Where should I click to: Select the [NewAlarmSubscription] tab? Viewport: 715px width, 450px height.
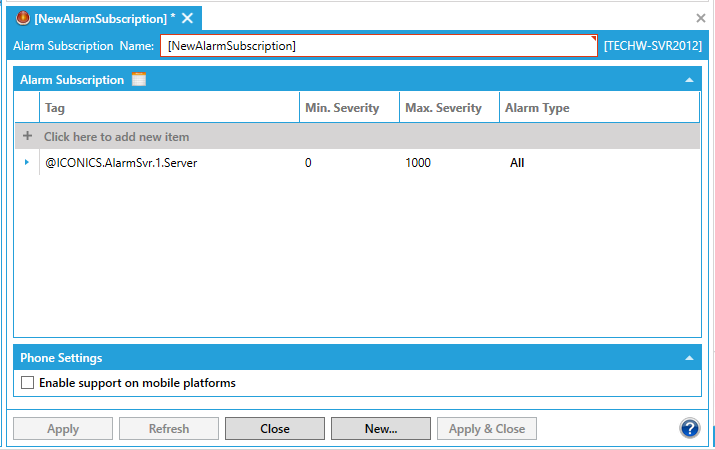pos(101,18)
